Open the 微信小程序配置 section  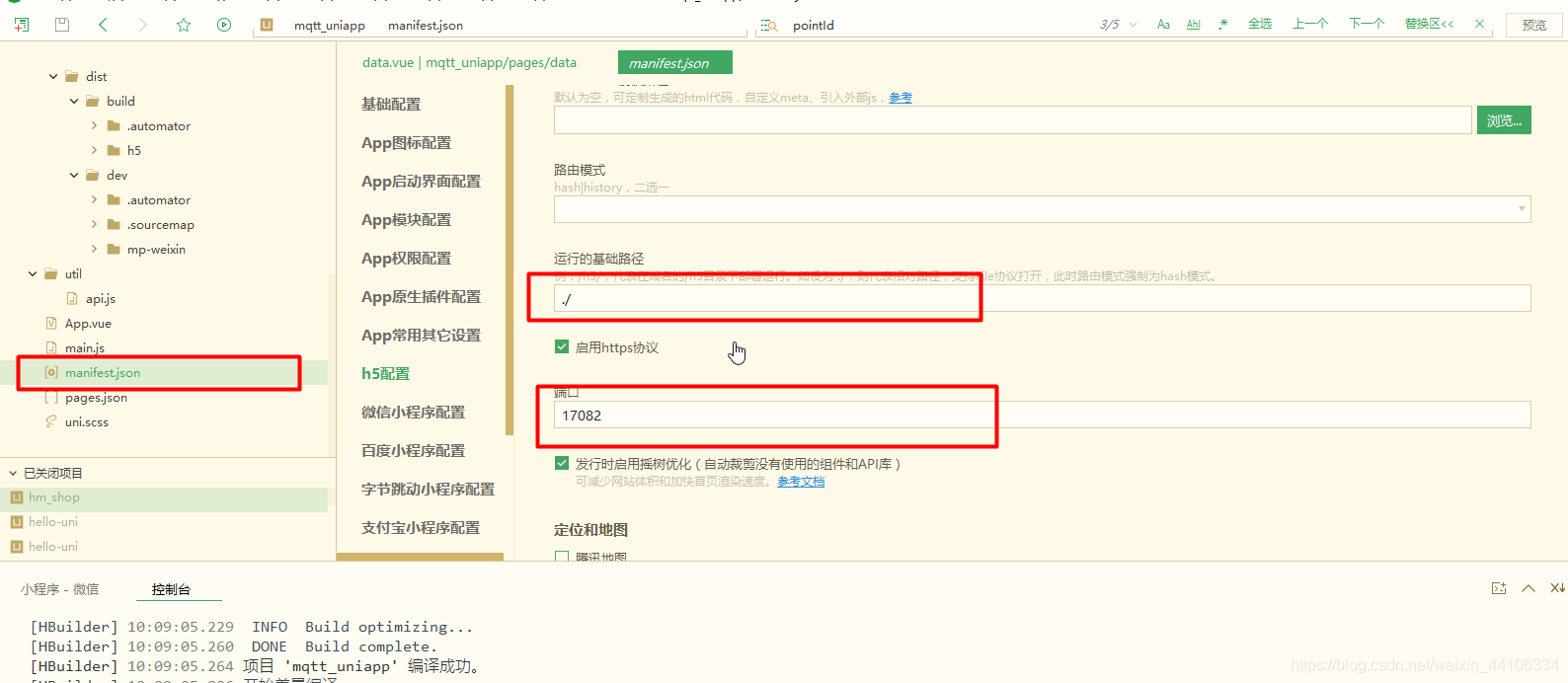[x=413, y=412]
